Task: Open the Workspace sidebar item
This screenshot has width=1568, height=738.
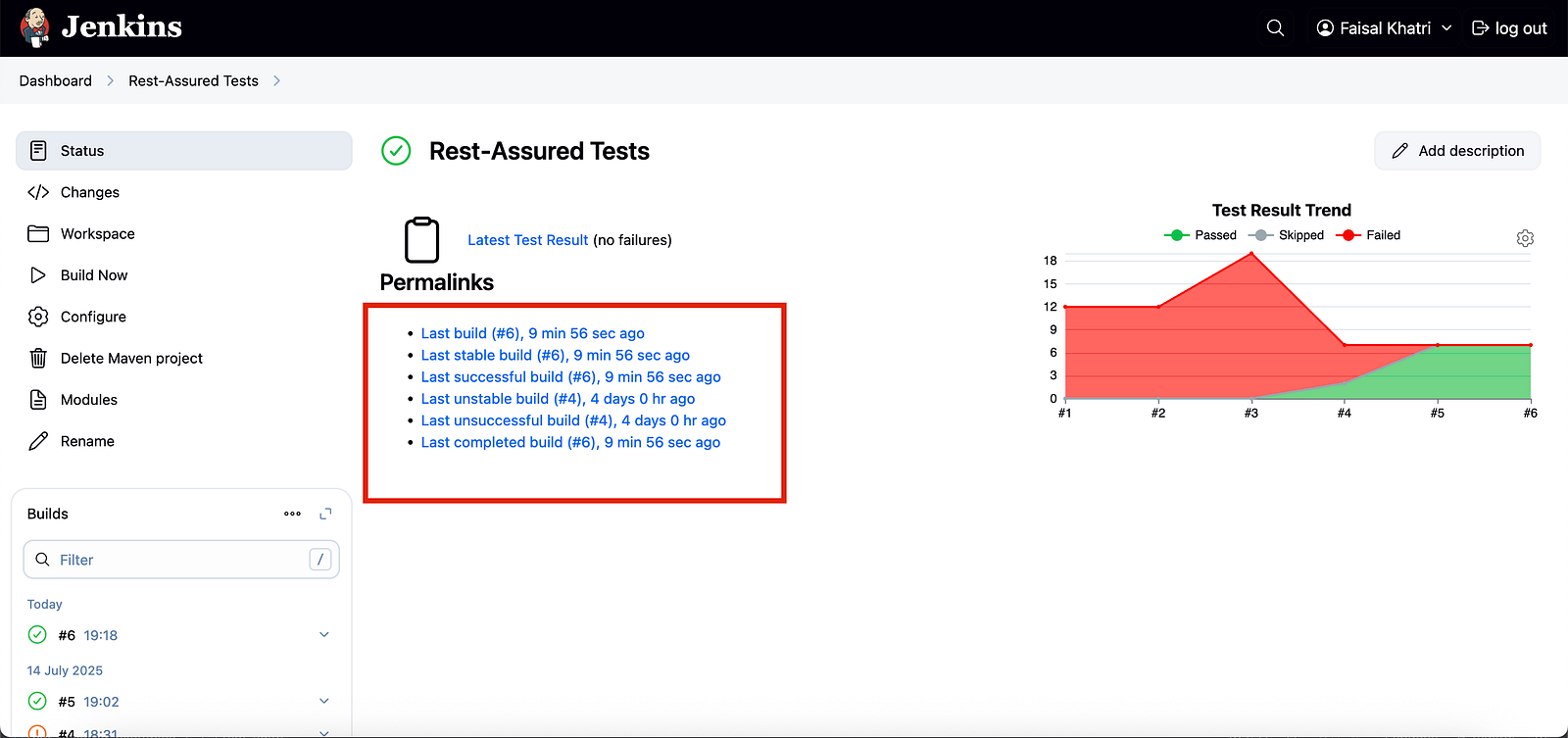Action: pos(184,233)
